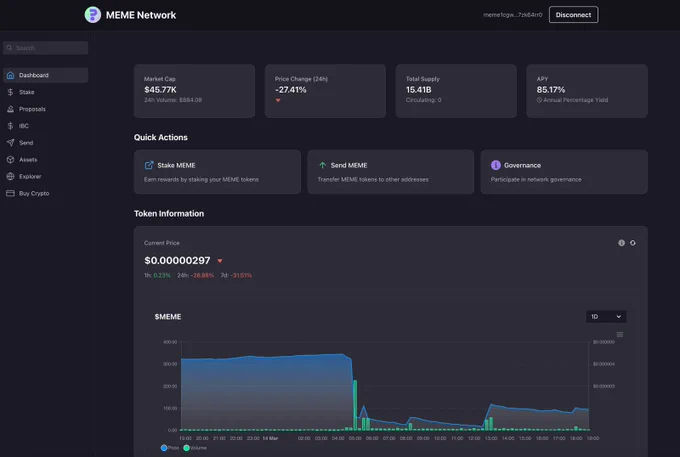Click the tall green volume bar near 05:00

(x=355, y=405)
